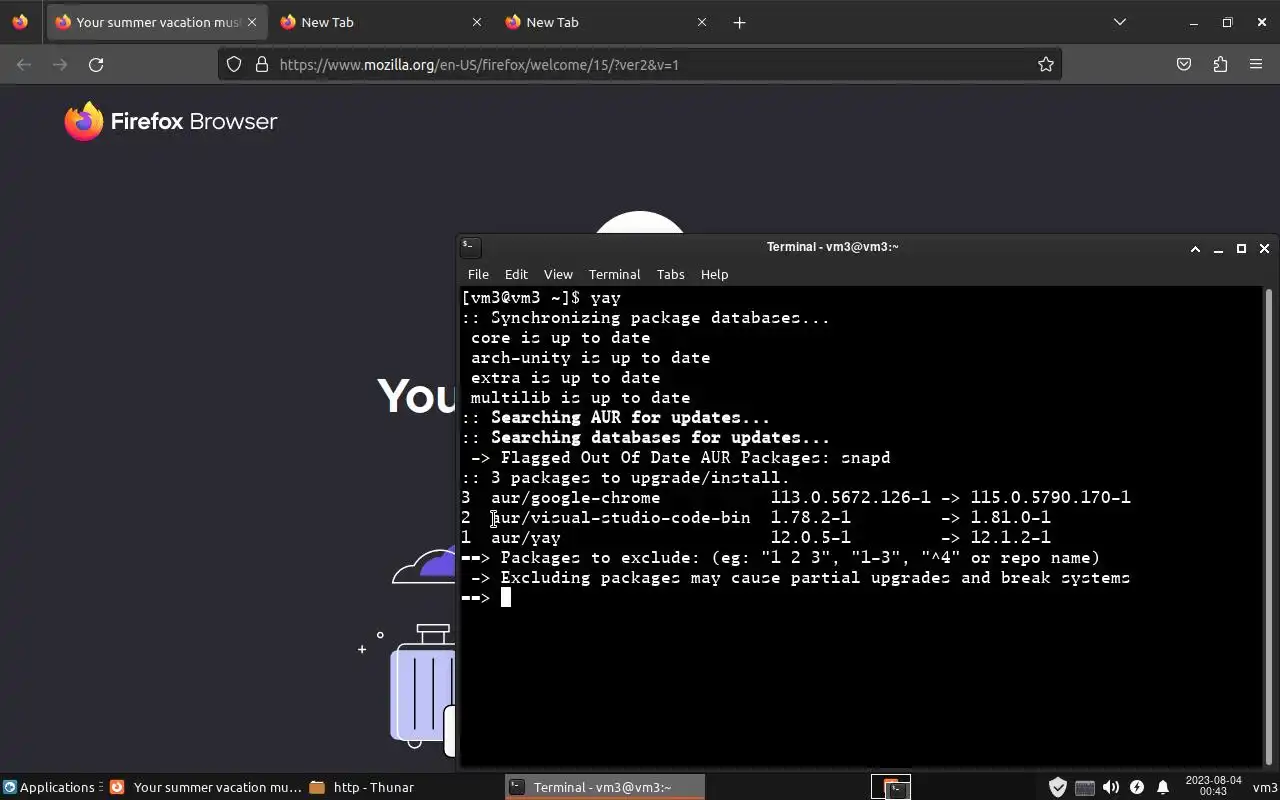Click 'aur/visual-studio-code-bin' text in terminal

point(620,517)
